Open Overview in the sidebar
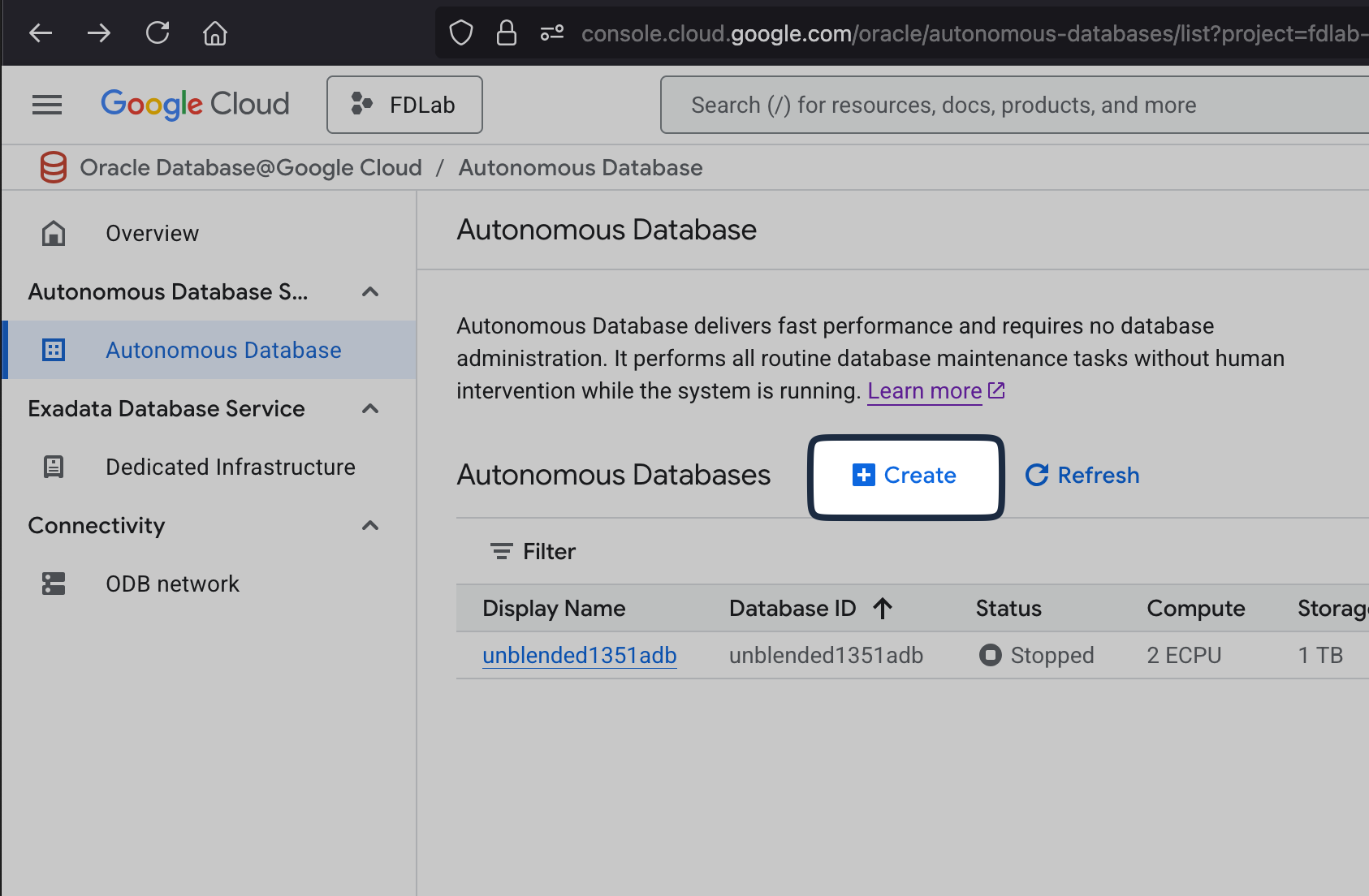Image resolution: width=1369 pixels, height=896 pixels. pos(152,233)
